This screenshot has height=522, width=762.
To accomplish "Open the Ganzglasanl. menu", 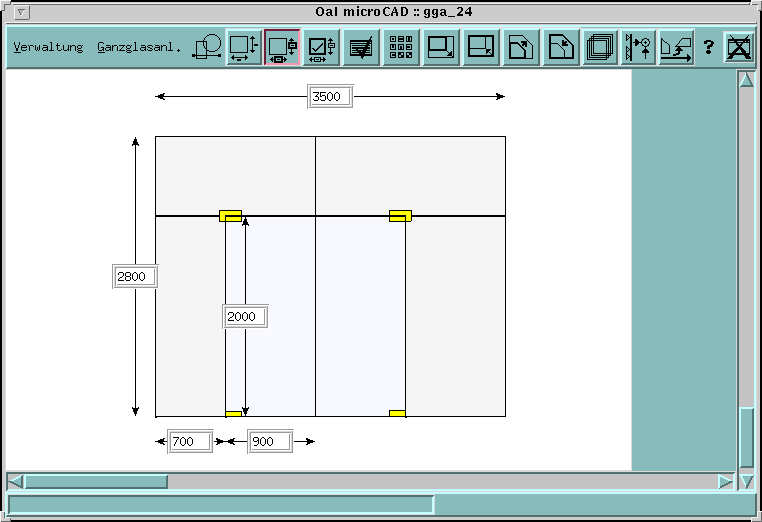I will point(139,47).
